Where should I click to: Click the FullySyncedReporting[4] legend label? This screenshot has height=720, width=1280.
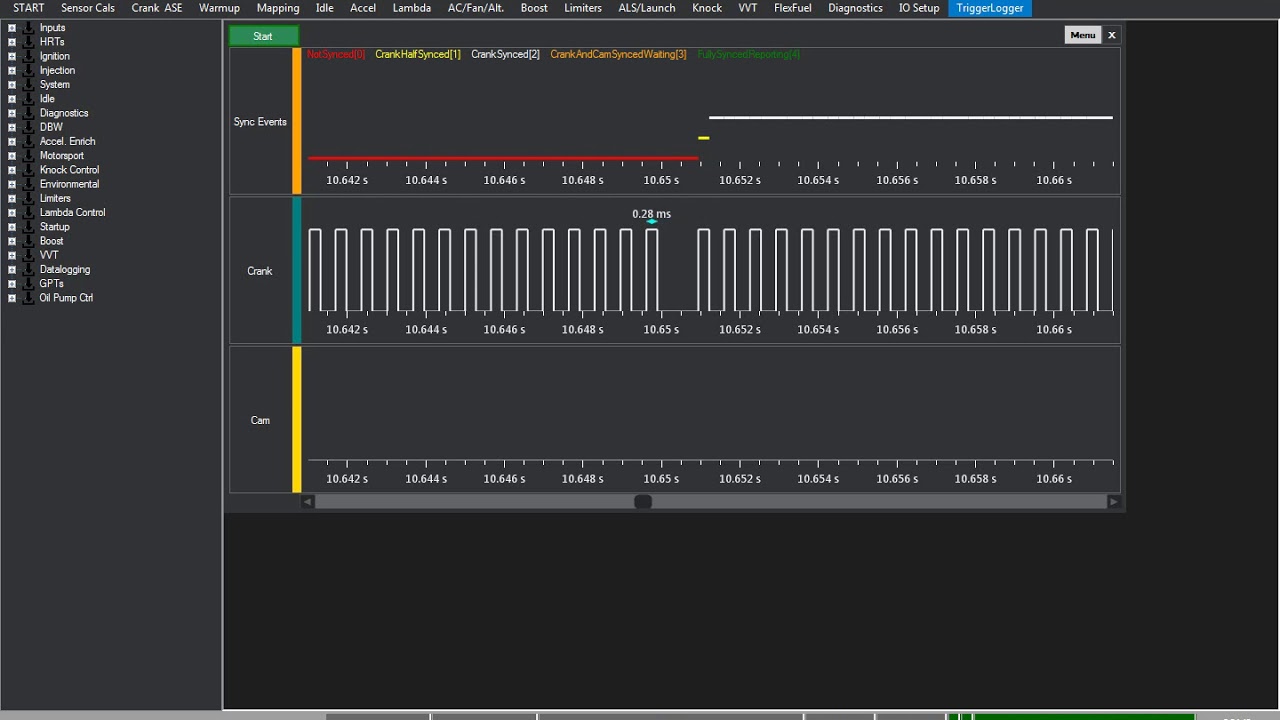tap(749, 54)
